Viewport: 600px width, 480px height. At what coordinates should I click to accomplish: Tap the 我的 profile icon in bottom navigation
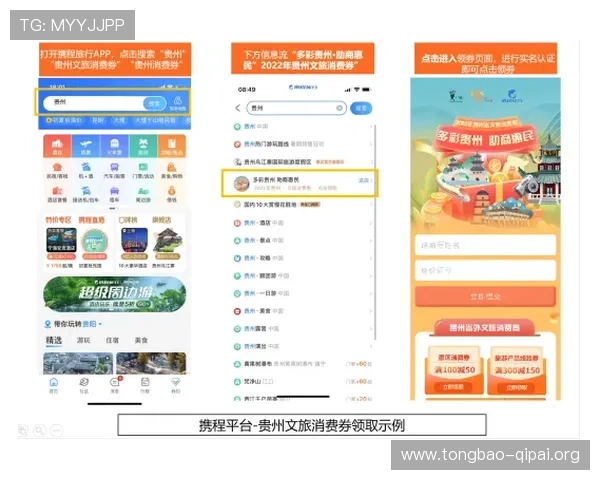click(x=176, y=385)
